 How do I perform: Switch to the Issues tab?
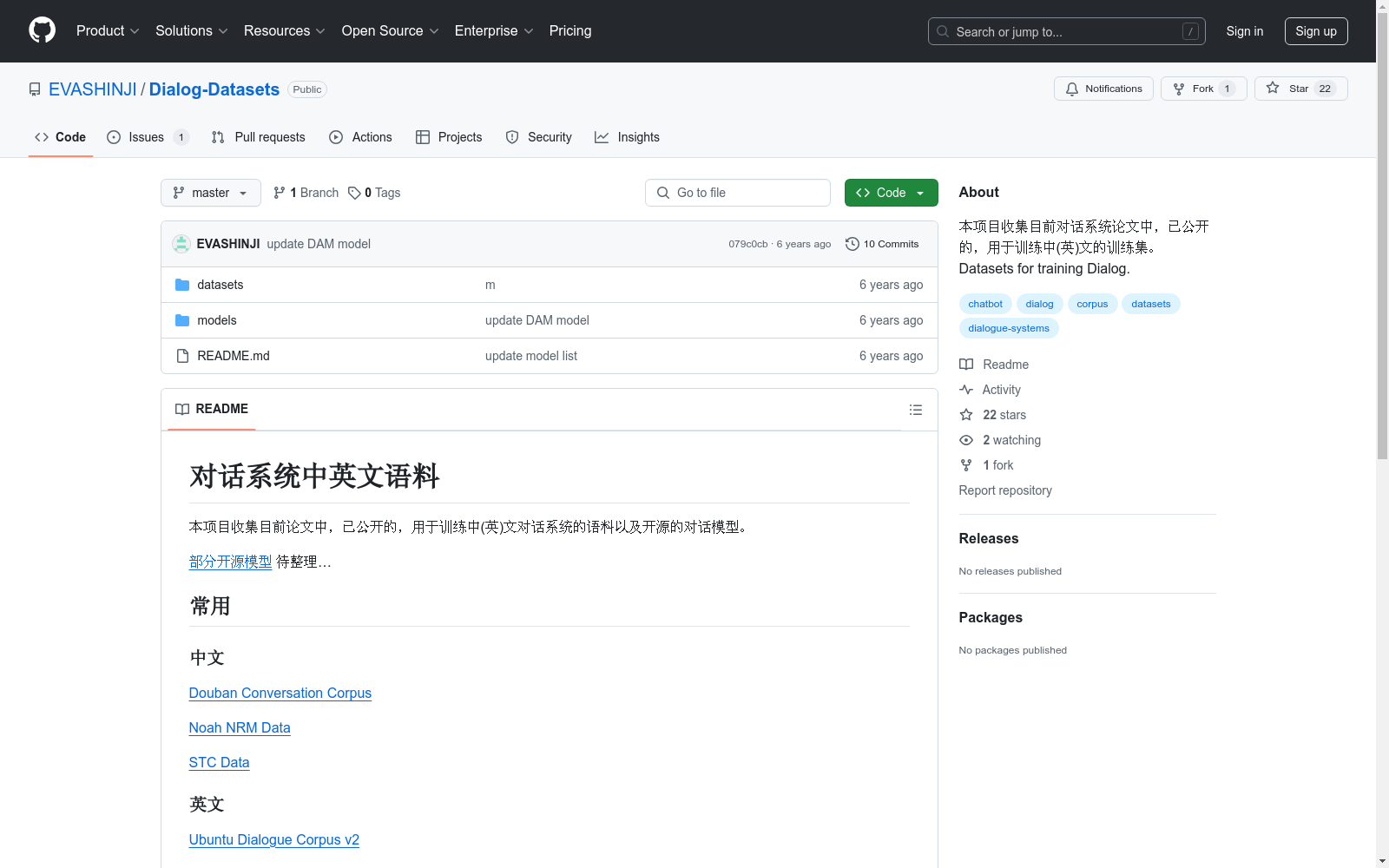(x=148, y=137)
